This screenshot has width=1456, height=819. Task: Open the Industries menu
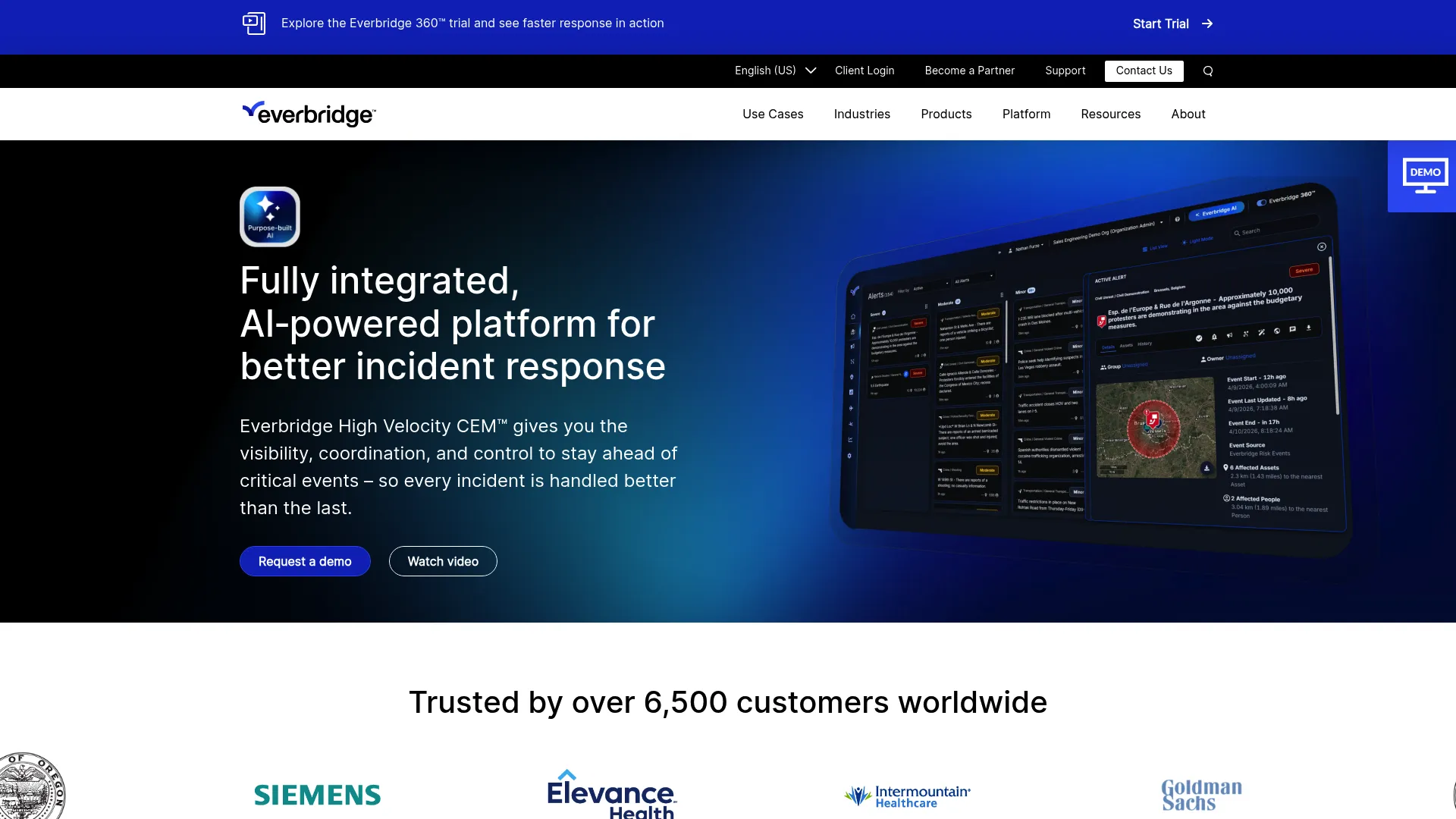[x=862, y=115]
